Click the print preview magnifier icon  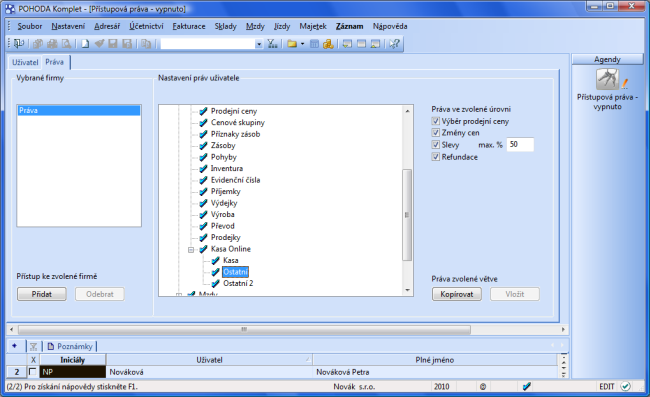click(66, 44)
